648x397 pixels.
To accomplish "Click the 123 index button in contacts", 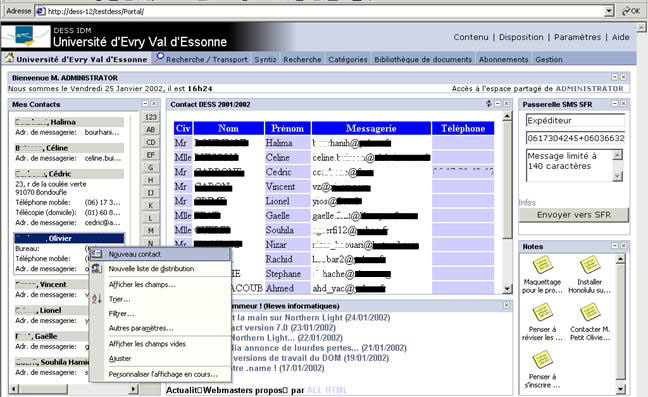I will tap(151, 117).
